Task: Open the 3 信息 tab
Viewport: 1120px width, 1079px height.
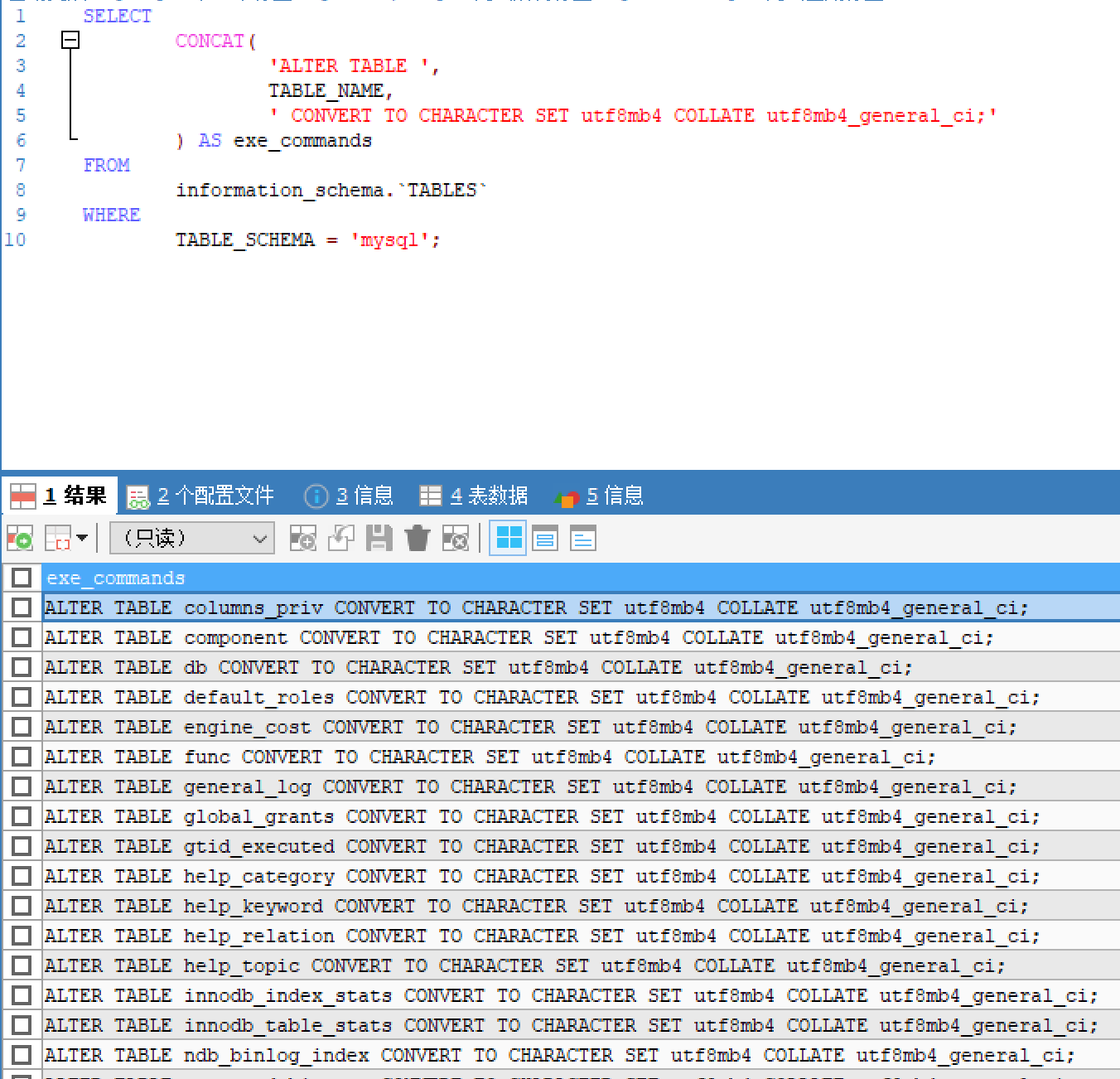Action: point(349,496)
